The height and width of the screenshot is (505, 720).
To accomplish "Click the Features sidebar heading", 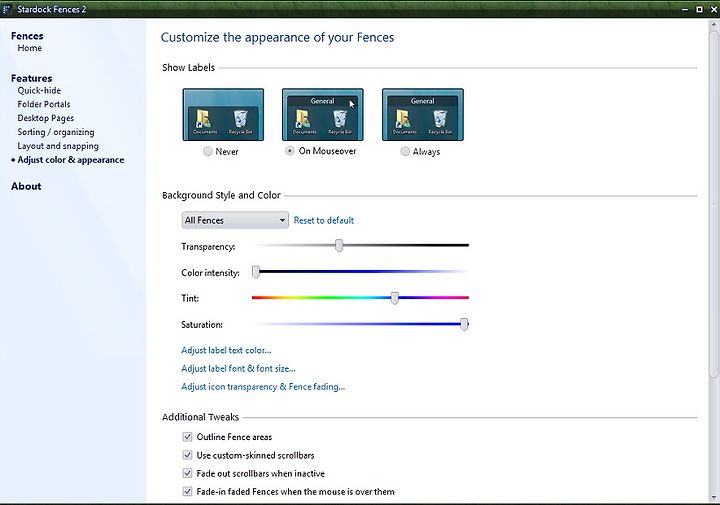I will coord(32,78).
